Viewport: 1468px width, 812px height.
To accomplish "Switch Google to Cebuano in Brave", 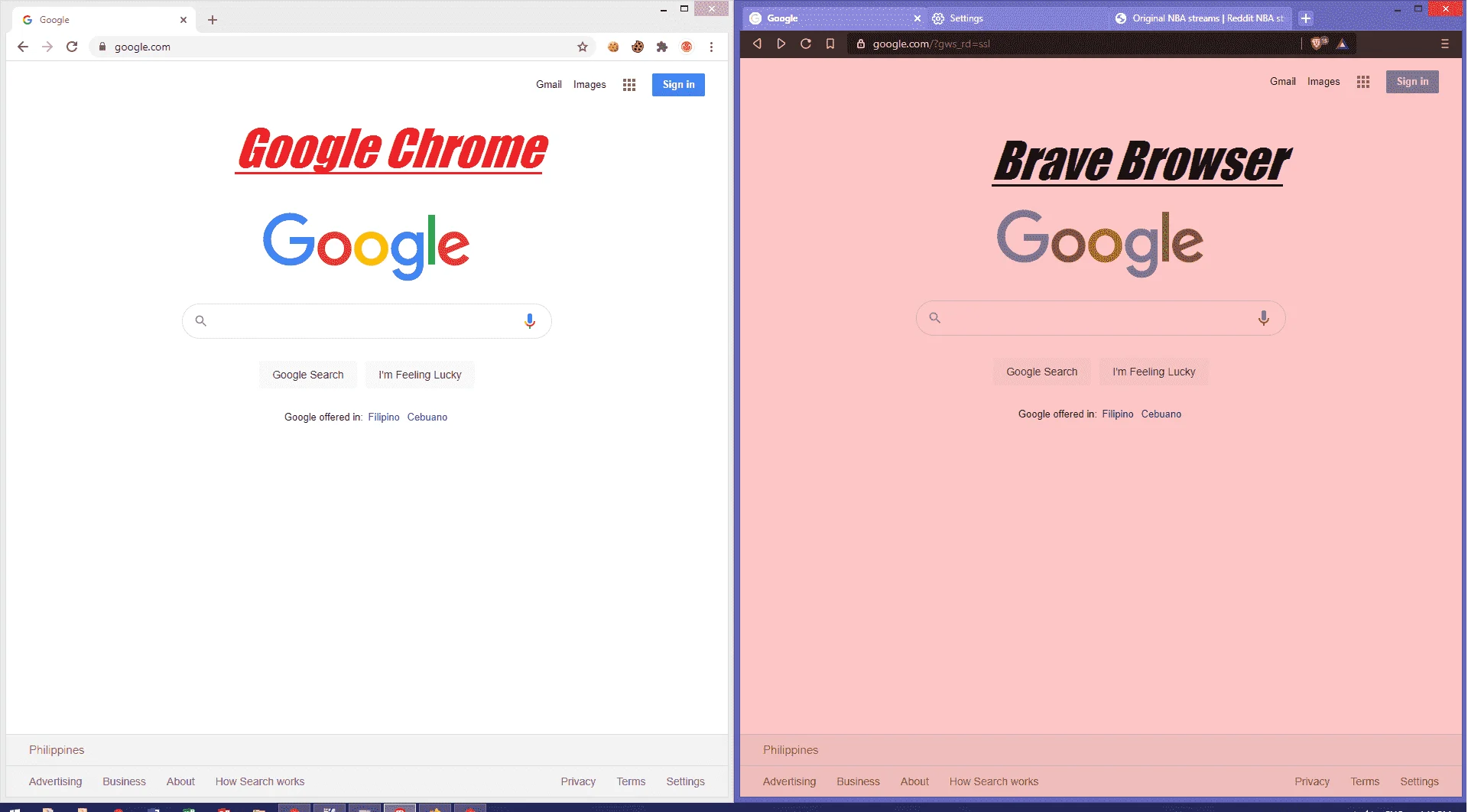I will click(1161, 414).
